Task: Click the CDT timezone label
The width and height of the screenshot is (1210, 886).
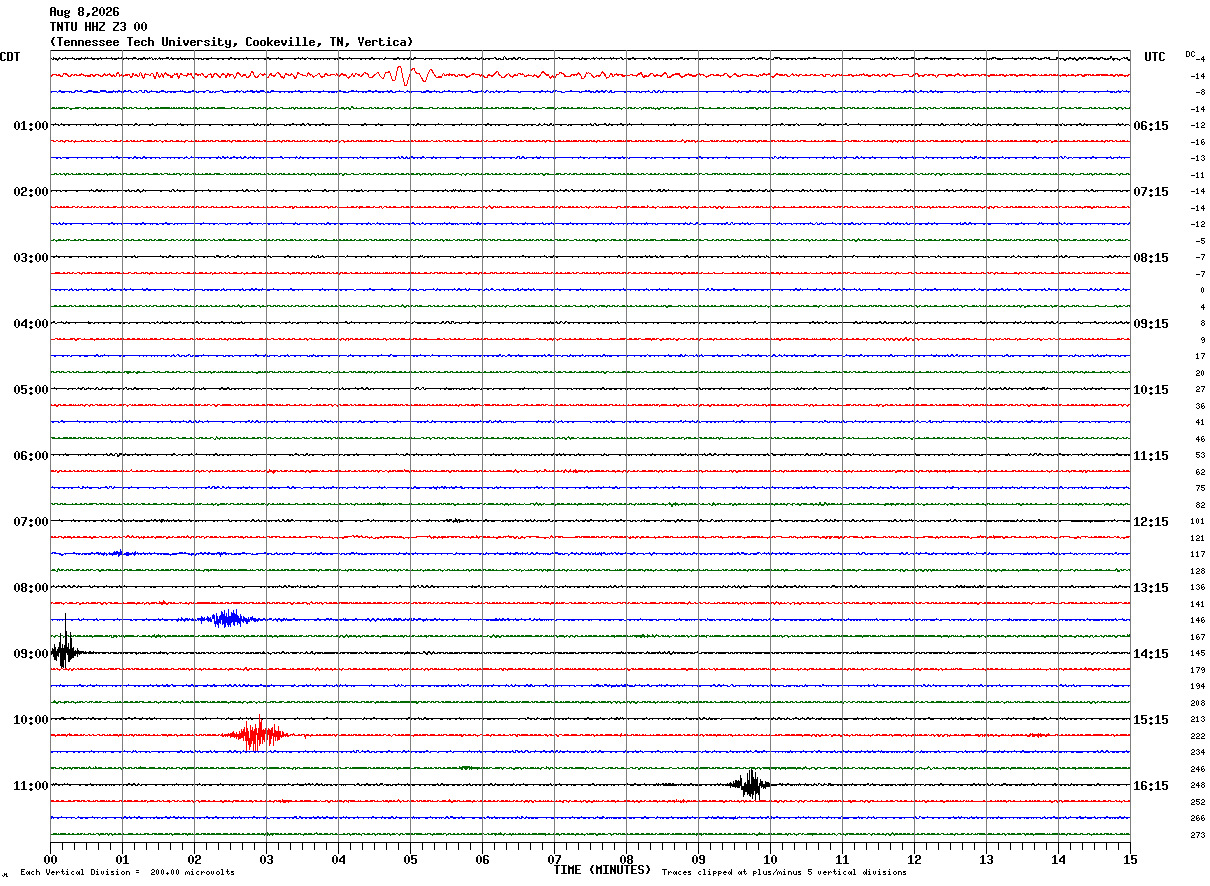Action: coord(10,57)
